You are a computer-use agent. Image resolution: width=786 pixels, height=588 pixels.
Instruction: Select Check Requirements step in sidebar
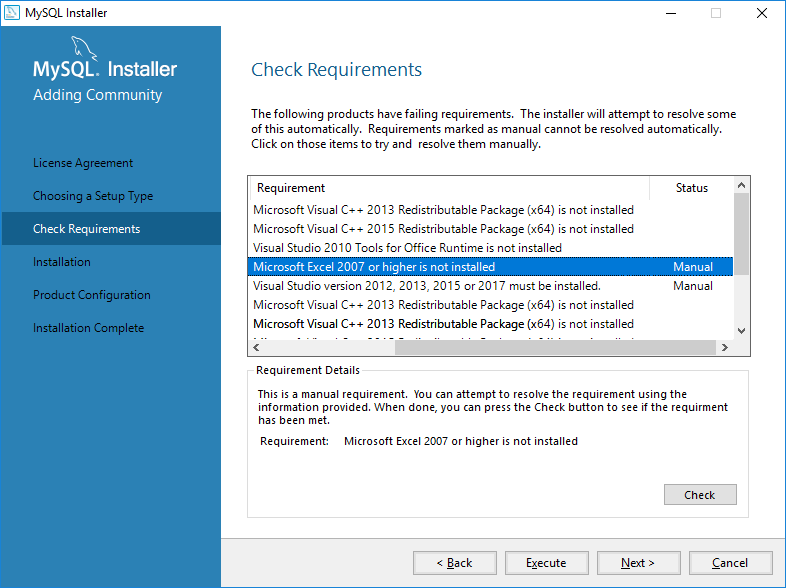tap(111, 229)
